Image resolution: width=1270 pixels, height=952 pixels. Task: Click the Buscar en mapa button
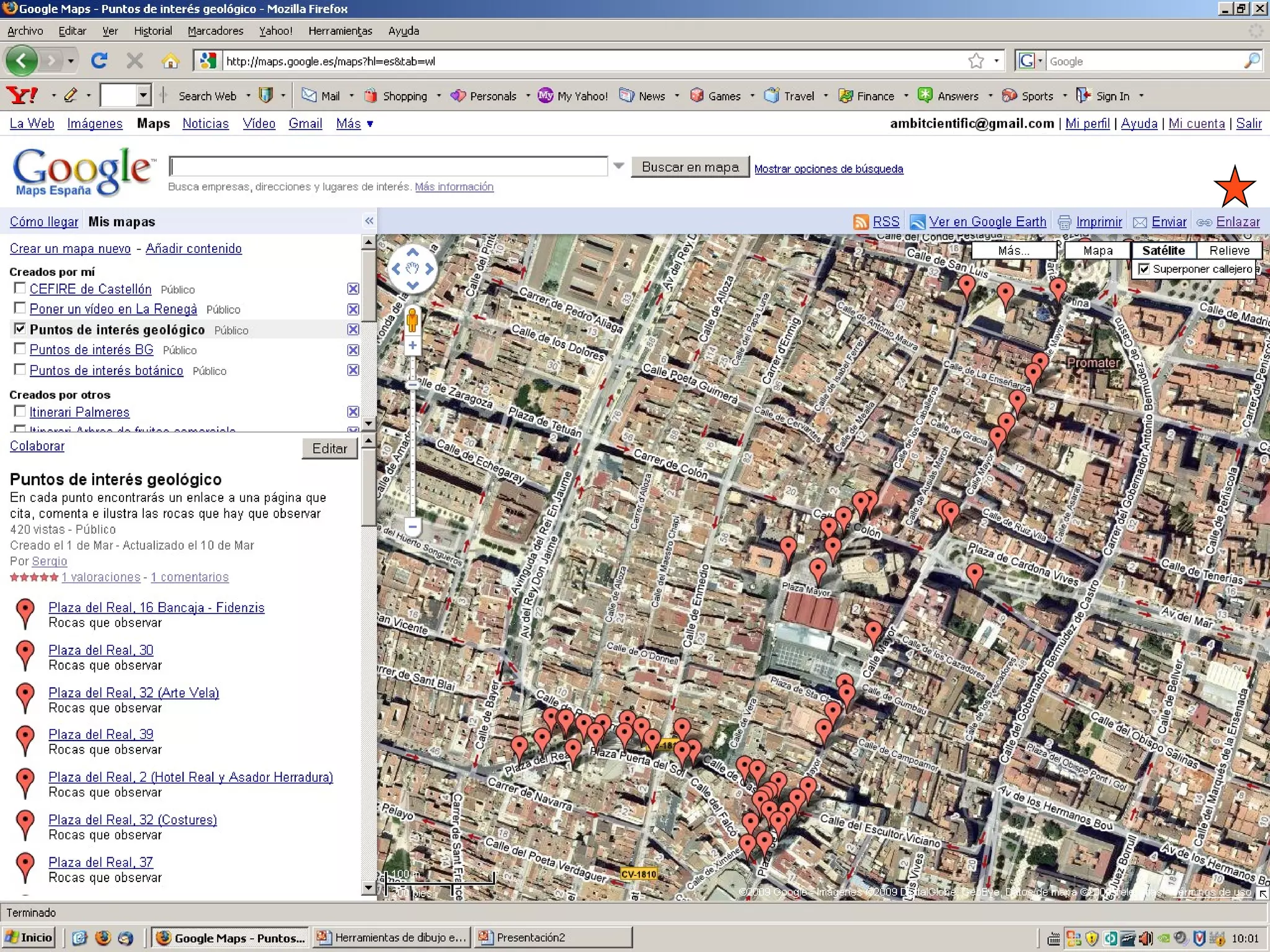(690, 167)
